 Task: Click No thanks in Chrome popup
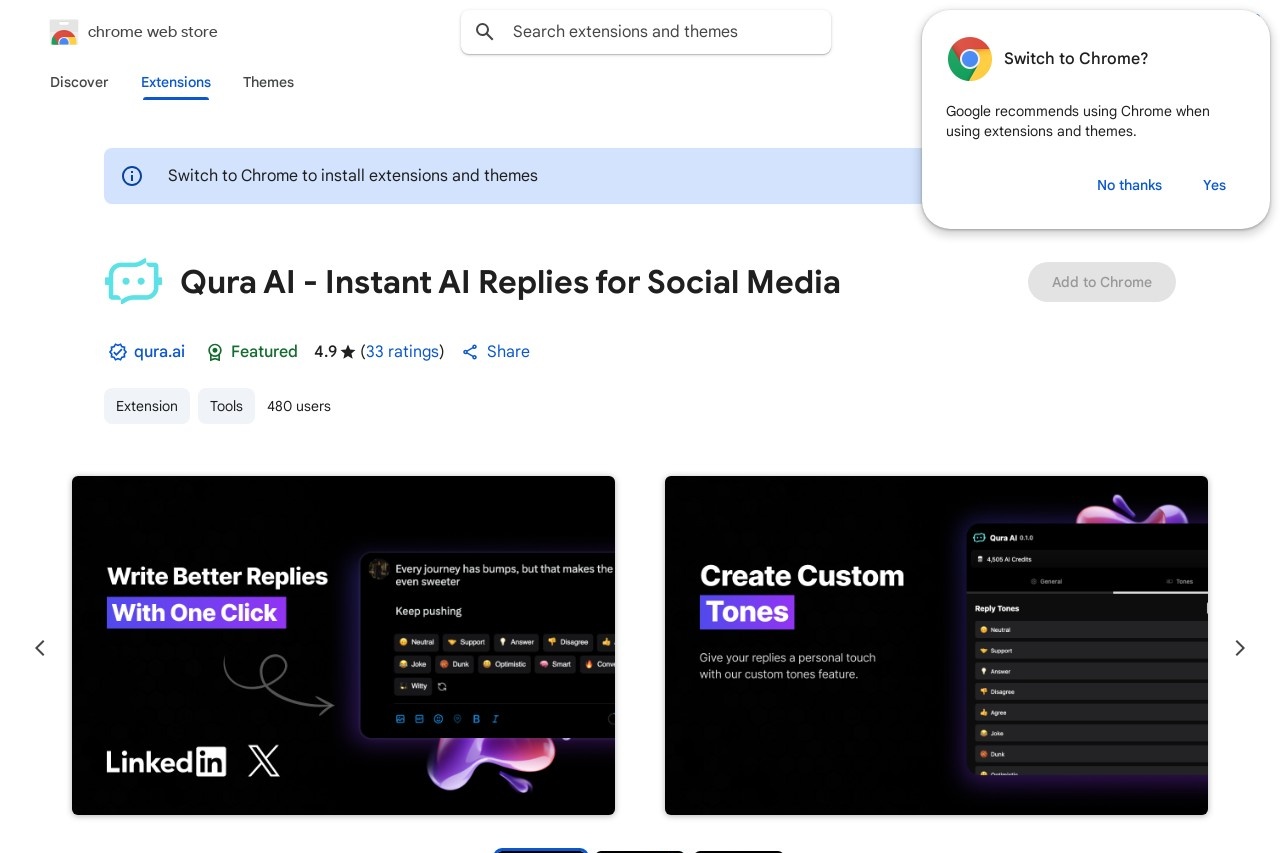point(1129,185)
